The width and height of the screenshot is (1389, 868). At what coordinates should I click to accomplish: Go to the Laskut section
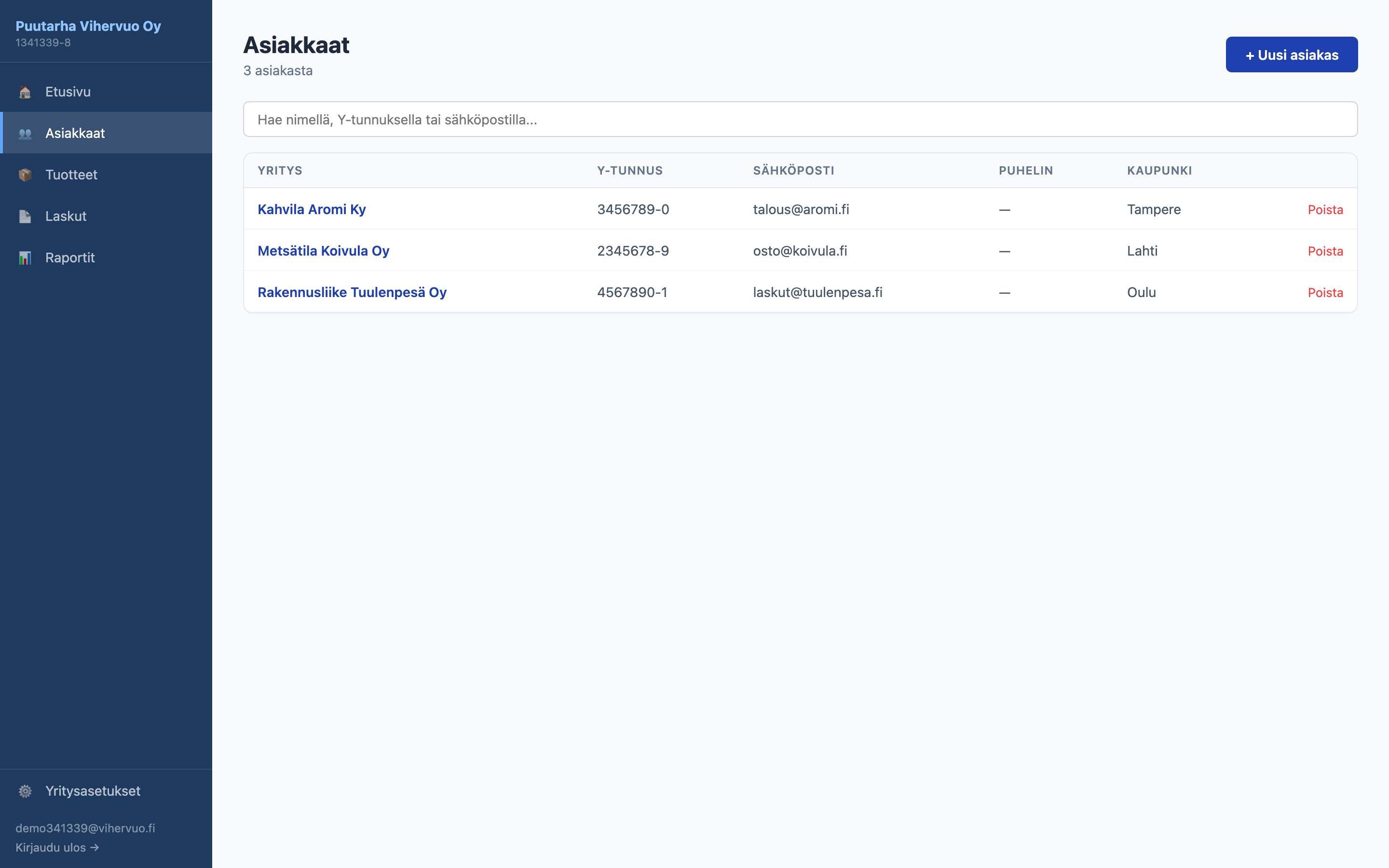[106, 217]
